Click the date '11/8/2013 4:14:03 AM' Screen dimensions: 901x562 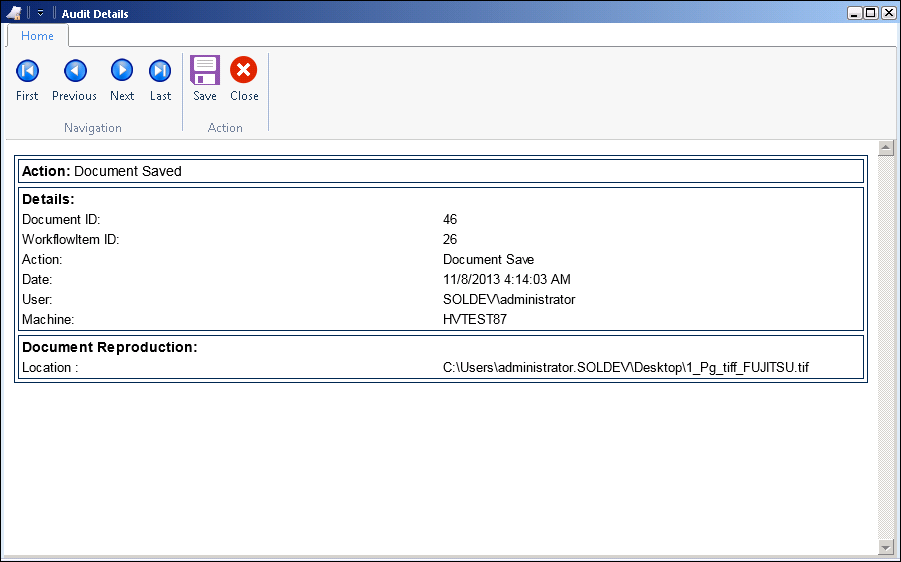[507, 280]
